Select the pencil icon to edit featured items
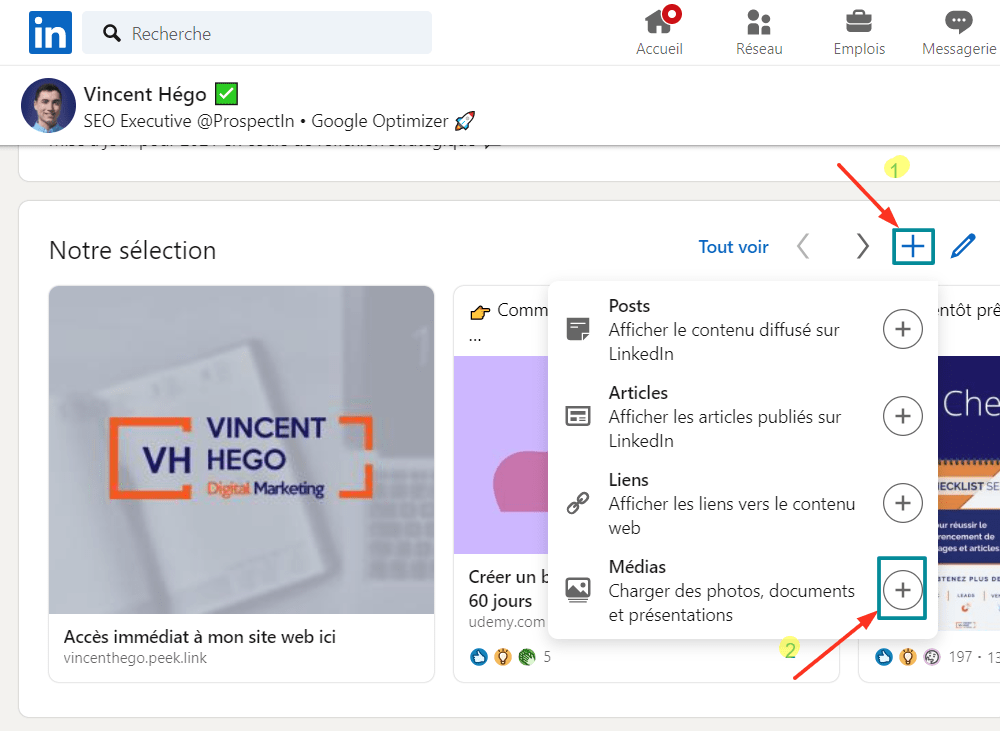The image size is (1000, 731). point(962,245)
